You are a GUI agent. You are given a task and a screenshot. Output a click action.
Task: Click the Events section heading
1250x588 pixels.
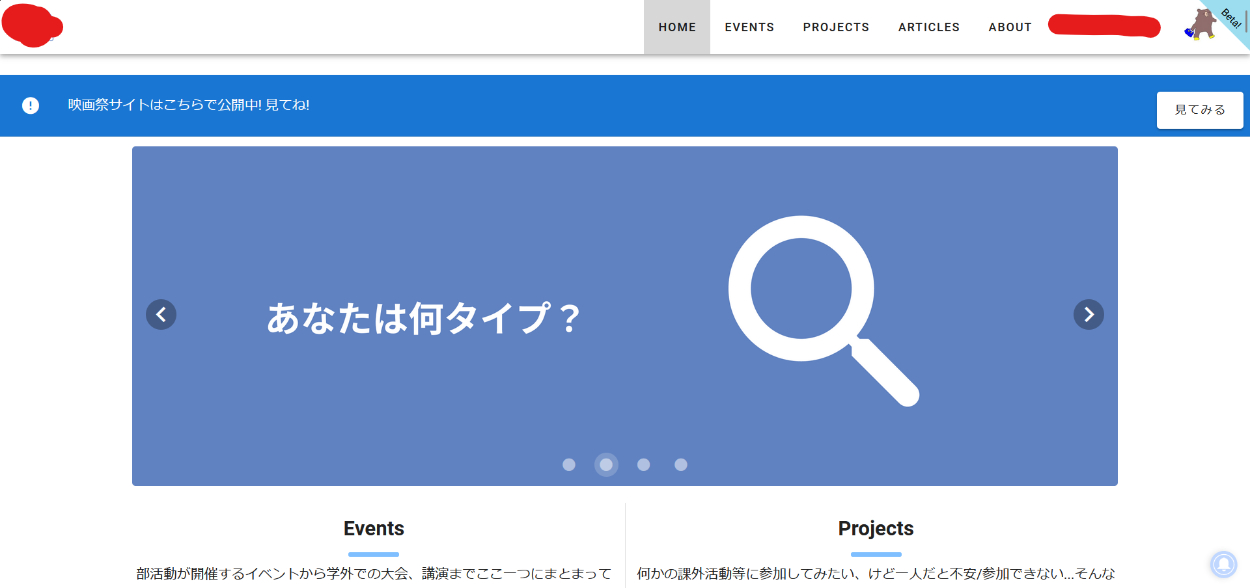(x=374, y=528)
